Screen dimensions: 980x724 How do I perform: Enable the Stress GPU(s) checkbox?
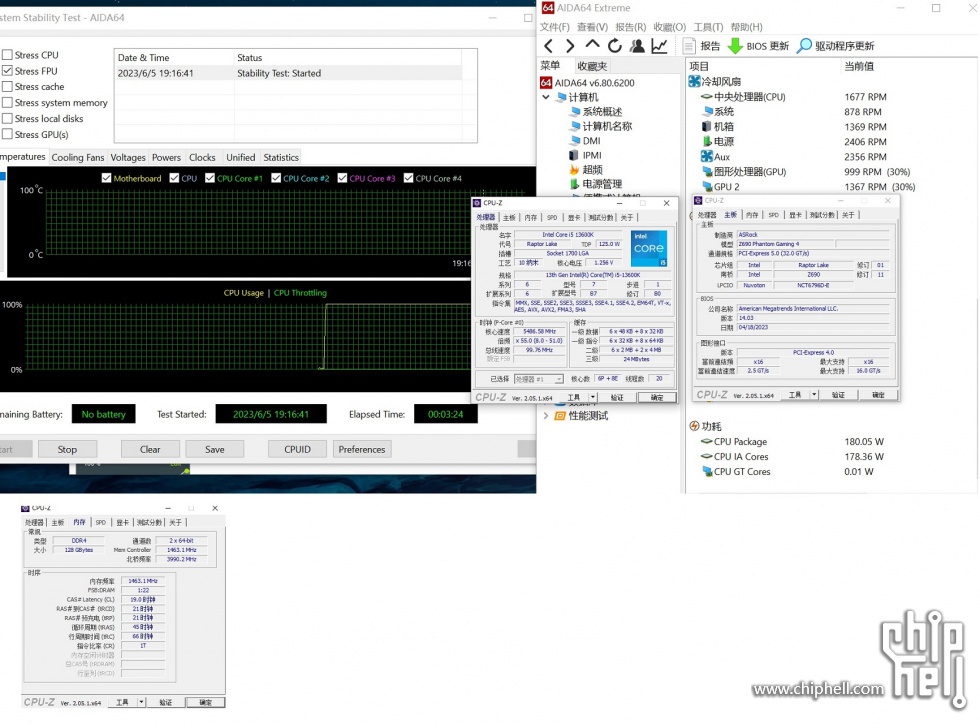point(8,134)
